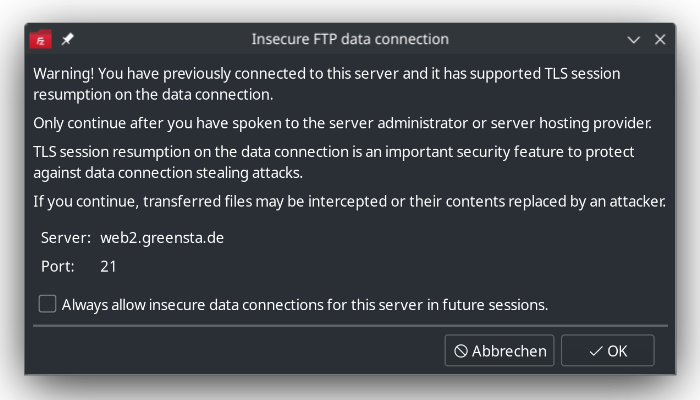This screenshot has width=700, height=400.
Task: Click the checkmark icon on OK
Action: (596, 351)
